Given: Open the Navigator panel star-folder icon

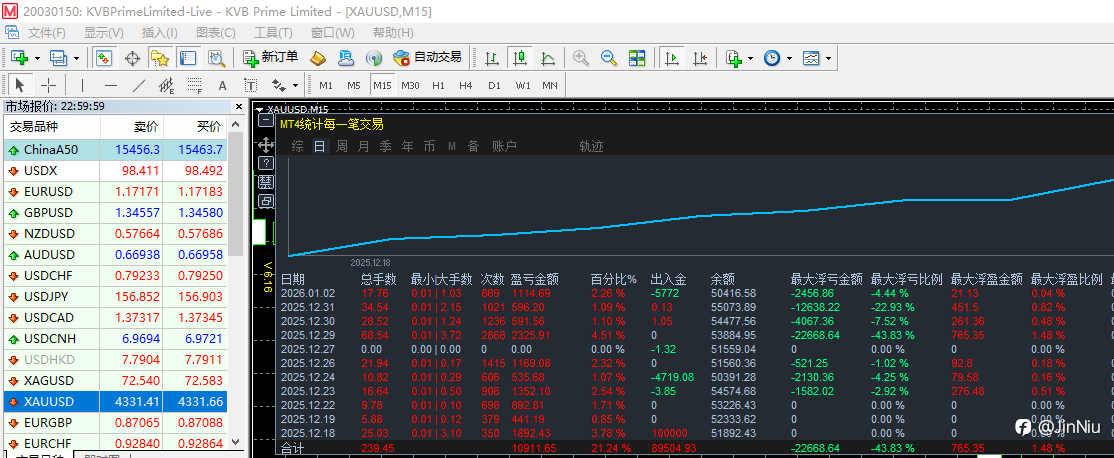Looking at the screenshot, I should click(x=159, y=58).
